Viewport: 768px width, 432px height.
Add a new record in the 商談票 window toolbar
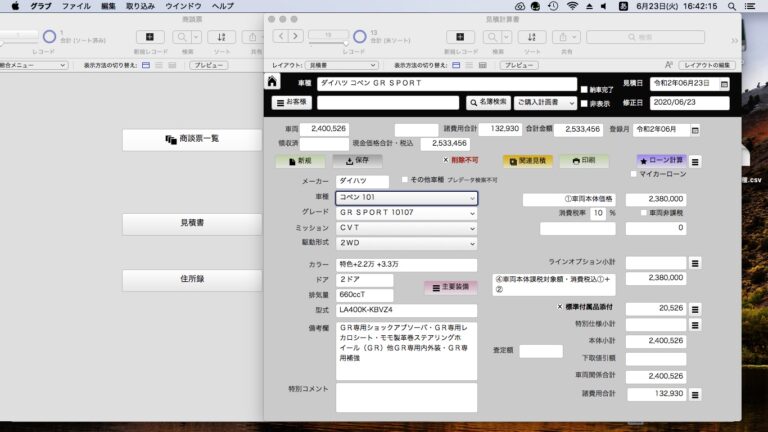(150, 37)
